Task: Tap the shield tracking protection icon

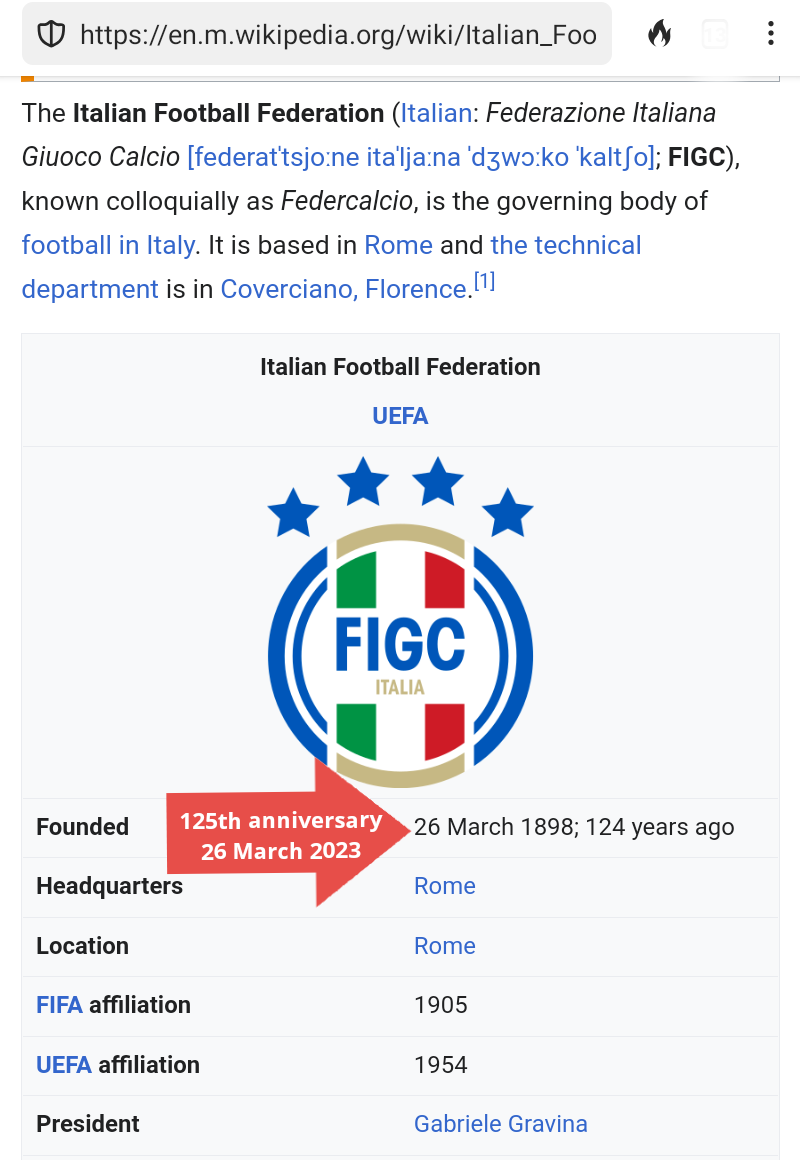Action: coord(51,35)
